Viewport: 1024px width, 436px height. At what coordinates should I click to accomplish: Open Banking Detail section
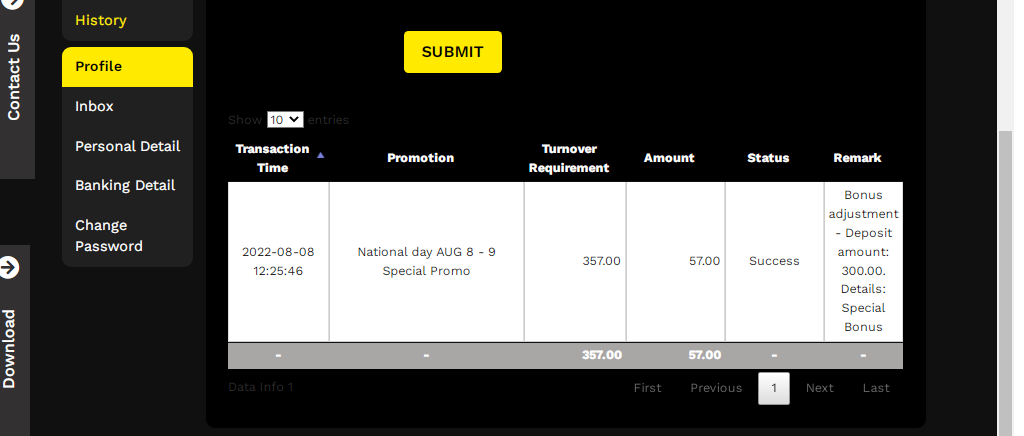point(125,185)
